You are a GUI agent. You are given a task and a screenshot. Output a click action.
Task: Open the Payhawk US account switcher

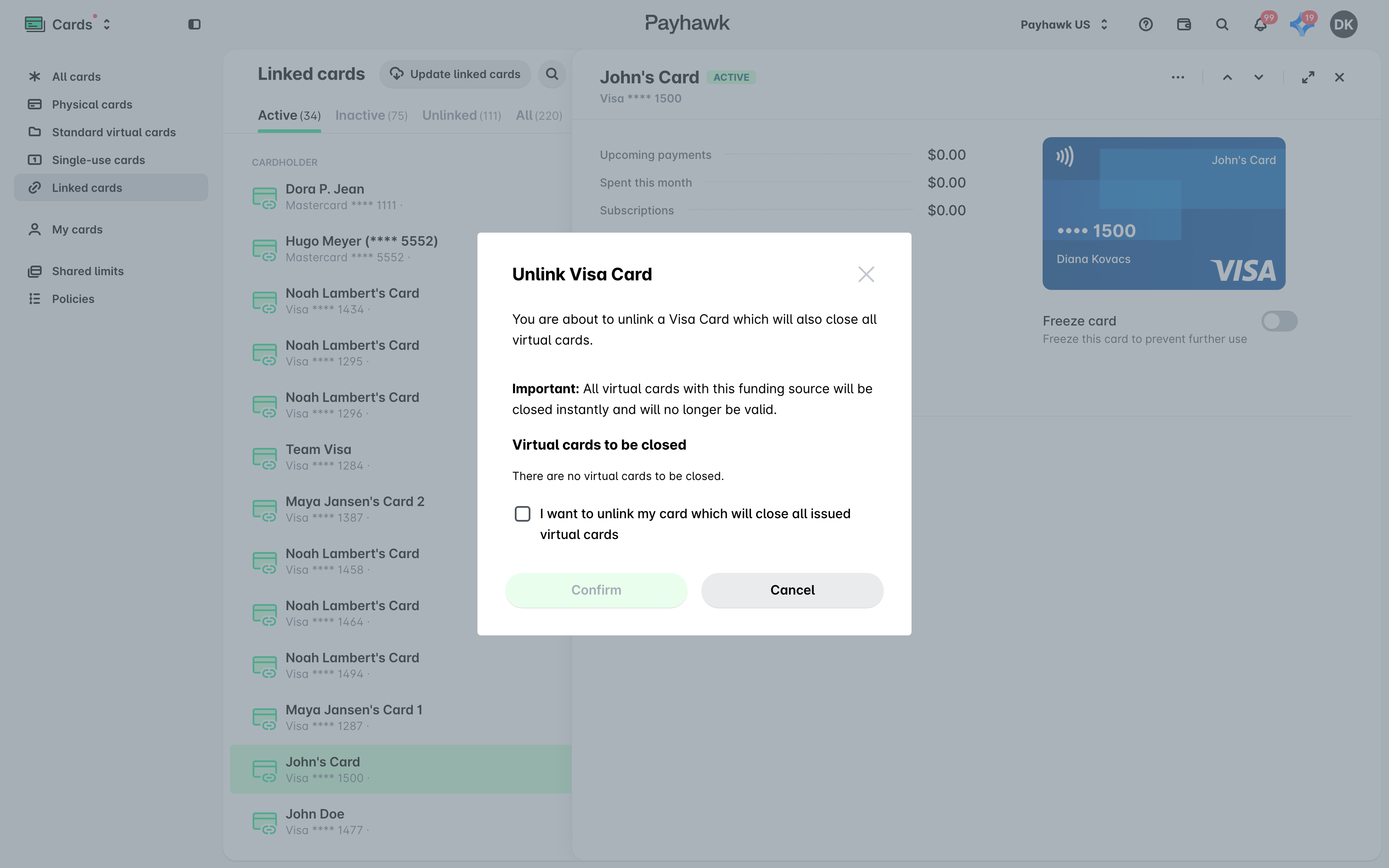[1063, 25]
